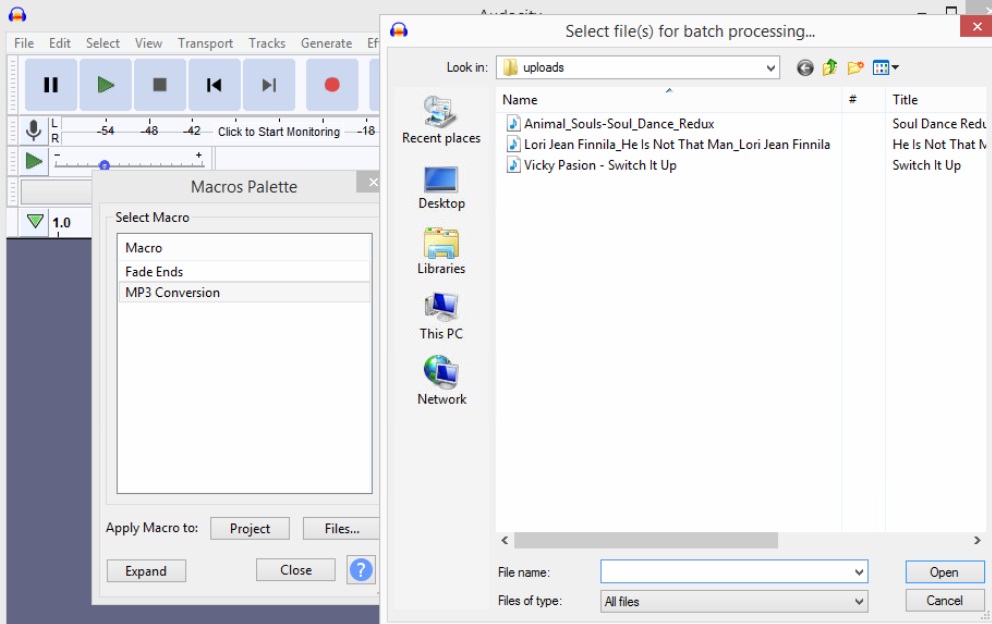The image size is (992, 624).
Task: Create a new folder
Action: point(855,67)
